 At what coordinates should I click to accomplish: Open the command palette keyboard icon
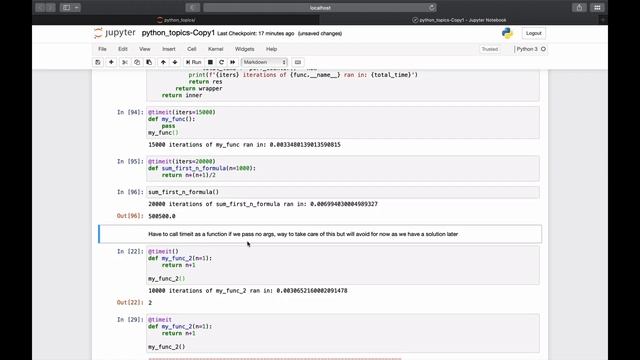[298, 62]
